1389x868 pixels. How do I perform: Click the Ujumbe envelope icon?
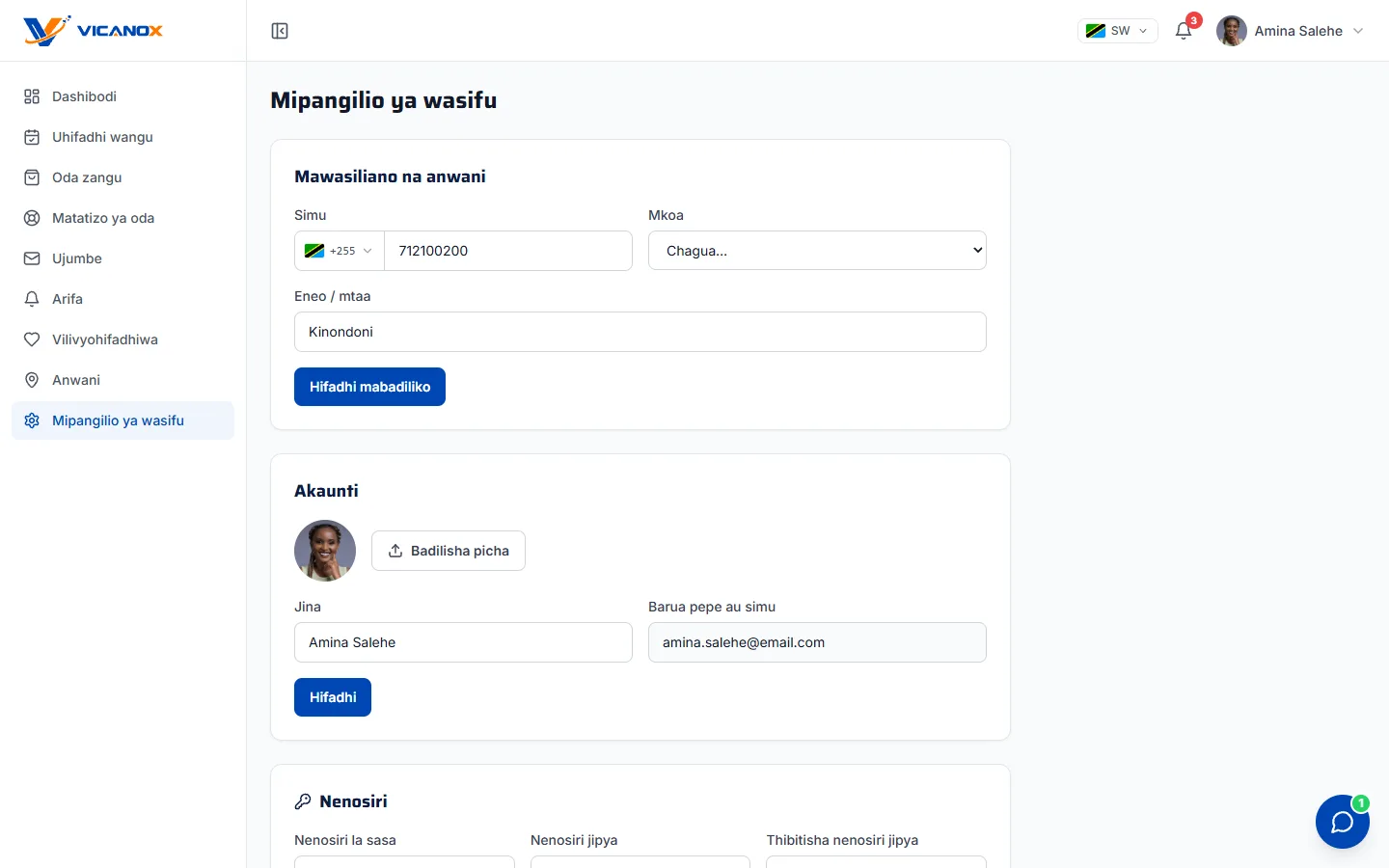click(x=32, y=258)
